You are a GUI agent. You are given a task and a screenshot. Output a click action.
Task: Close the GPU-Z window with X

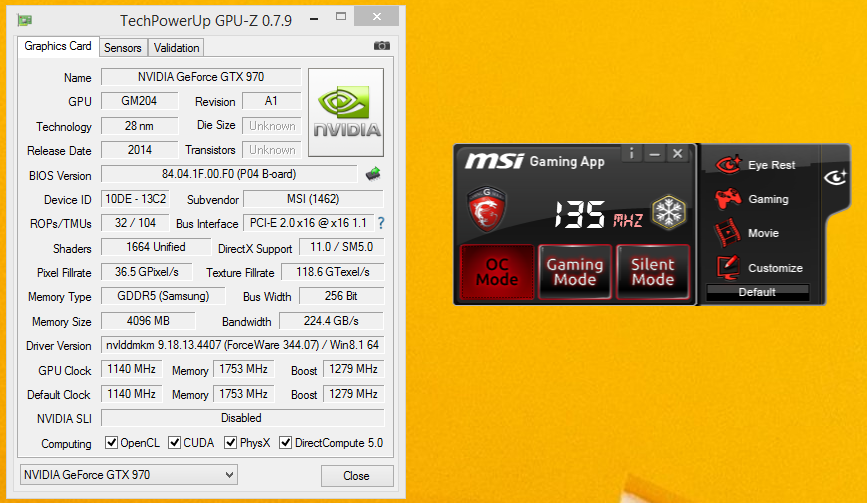click(x=377, y=17)
